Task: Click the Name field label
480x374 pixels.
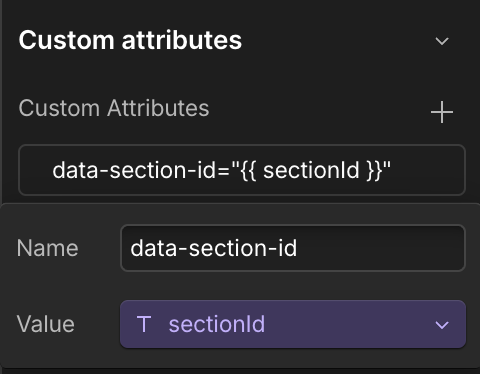Action: 47,248
